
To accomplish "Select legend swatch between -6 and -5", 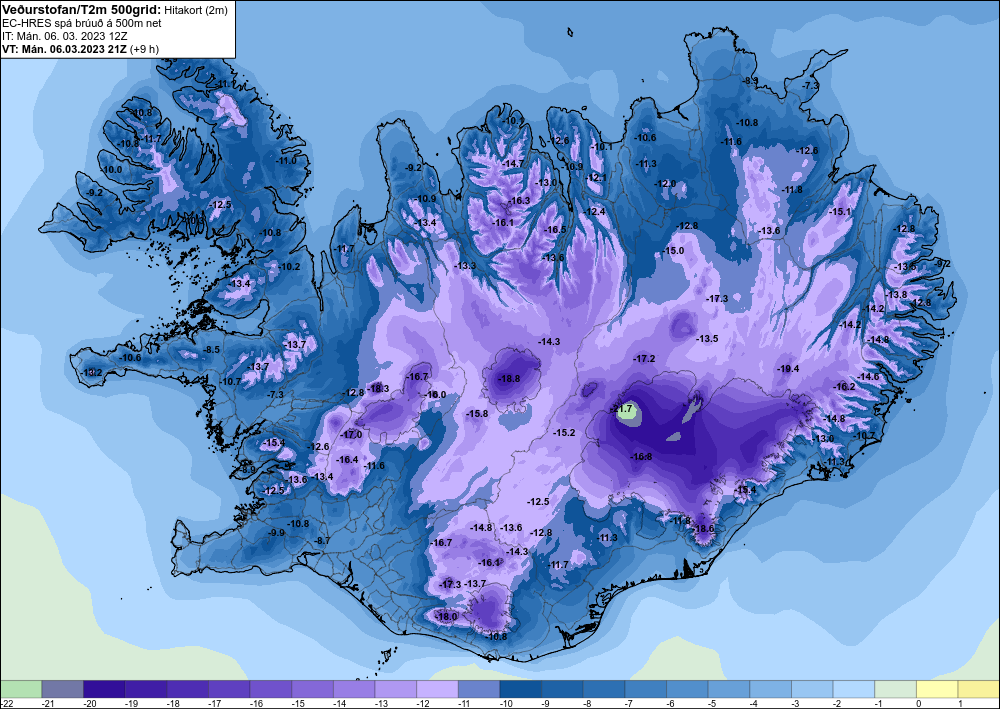I will 688,689.
